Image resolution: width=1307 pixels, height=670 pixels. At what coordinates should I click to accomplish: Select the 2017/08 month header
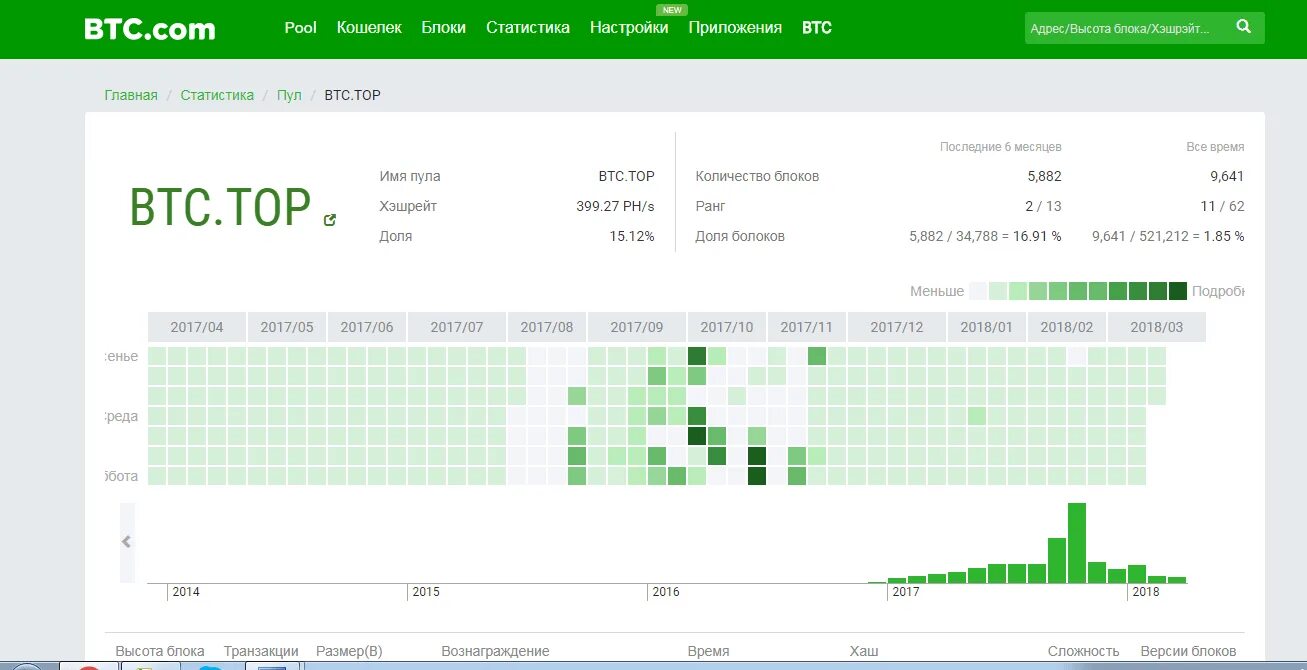tap(547, 327)
